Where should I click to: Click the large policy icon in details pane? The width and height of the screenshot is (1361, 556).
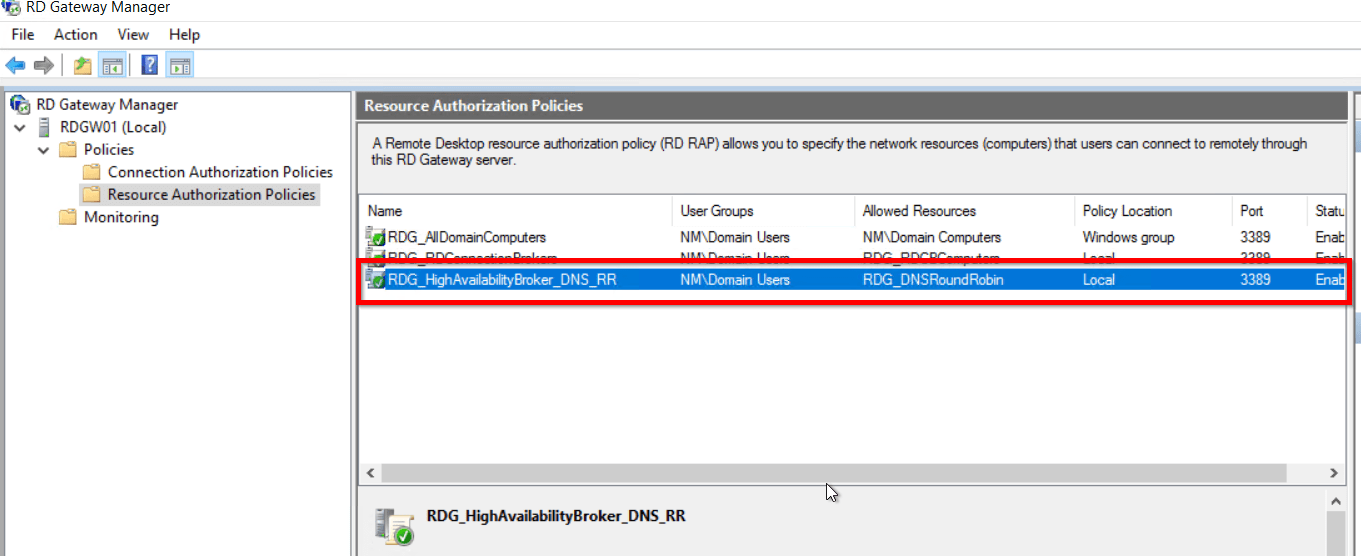point(392,526)
